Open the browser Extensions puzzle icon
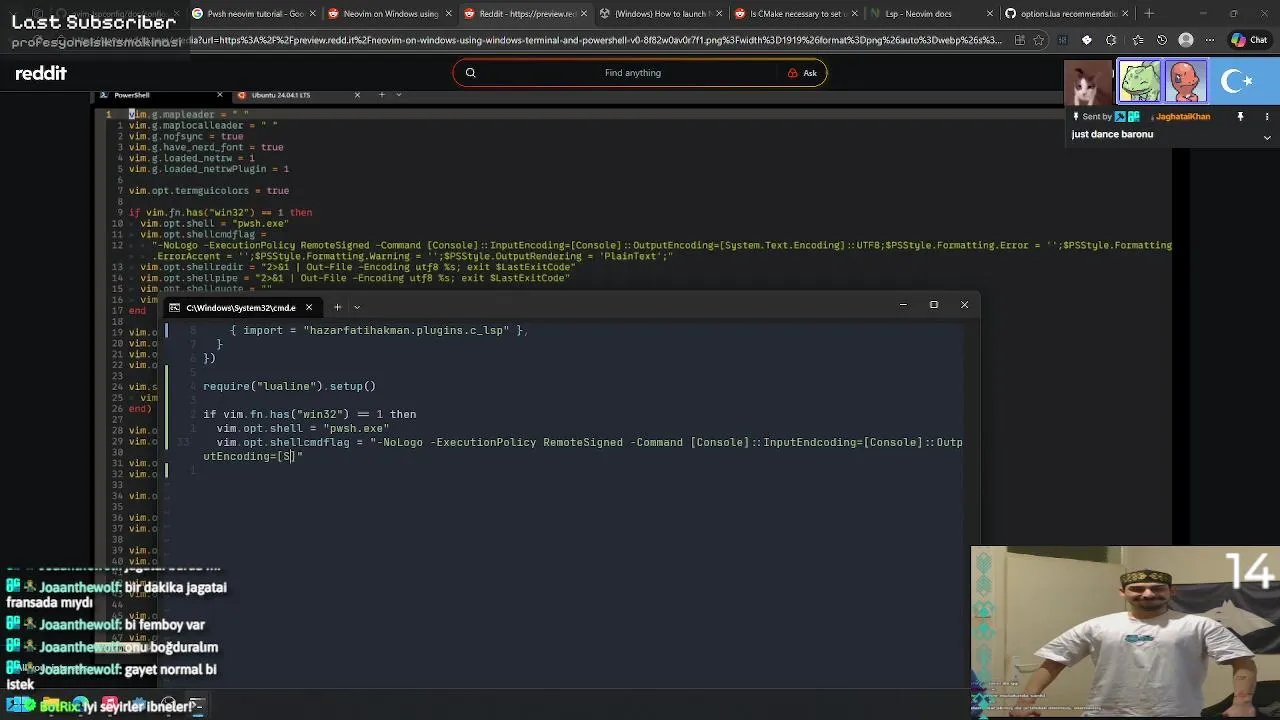Image resolution: width=1280 pixels, height=720 pixels. click(x=1111, y=40)
